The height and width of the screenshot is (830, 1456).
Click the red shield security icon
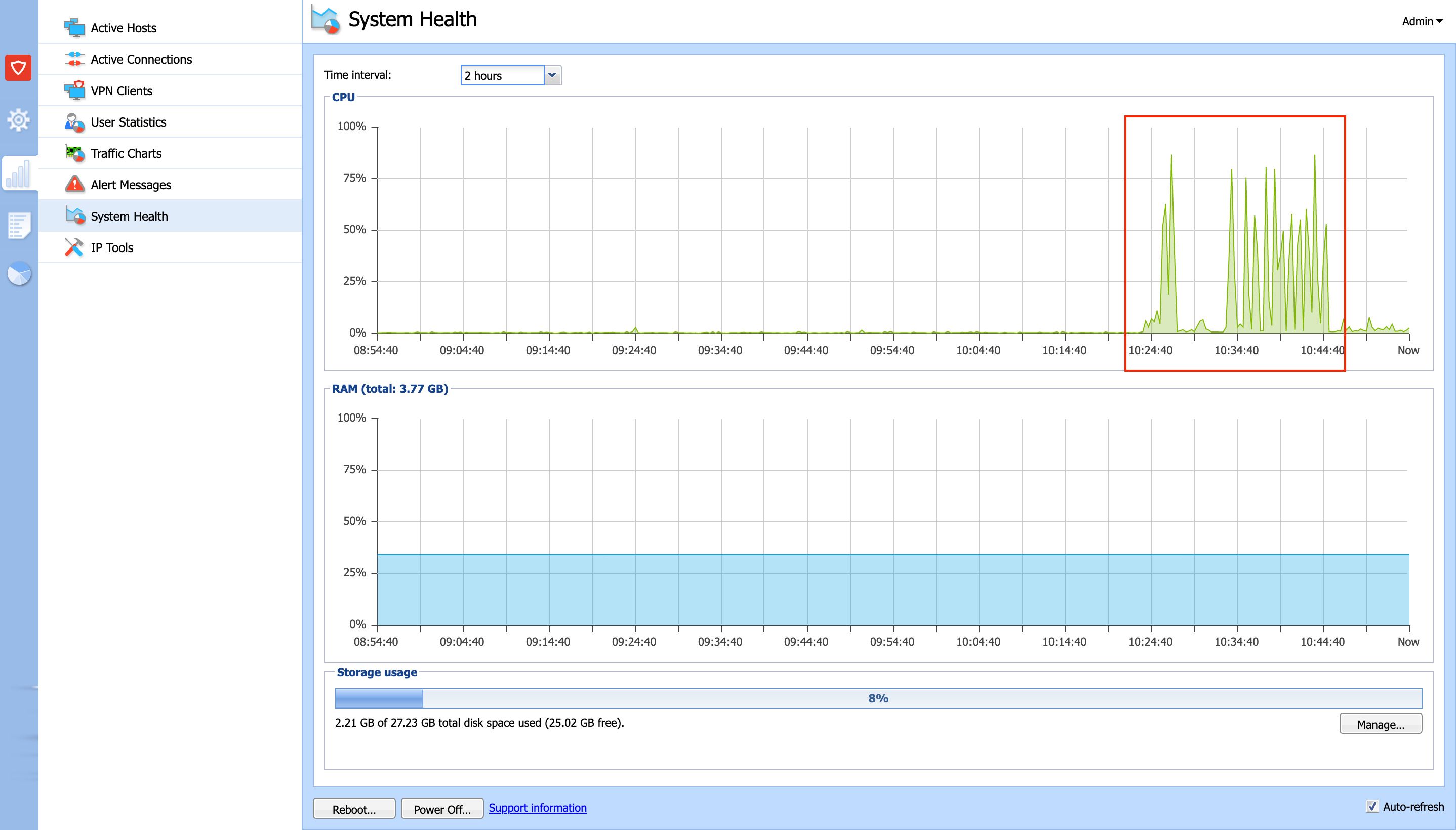18,68
